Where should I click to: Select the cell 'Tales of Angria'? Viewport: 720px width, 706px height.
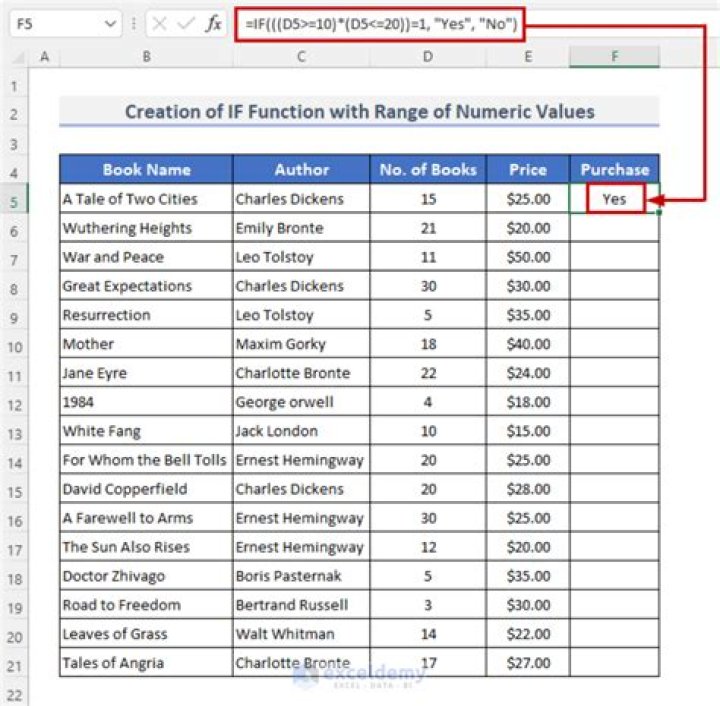[x=146, y=662]
